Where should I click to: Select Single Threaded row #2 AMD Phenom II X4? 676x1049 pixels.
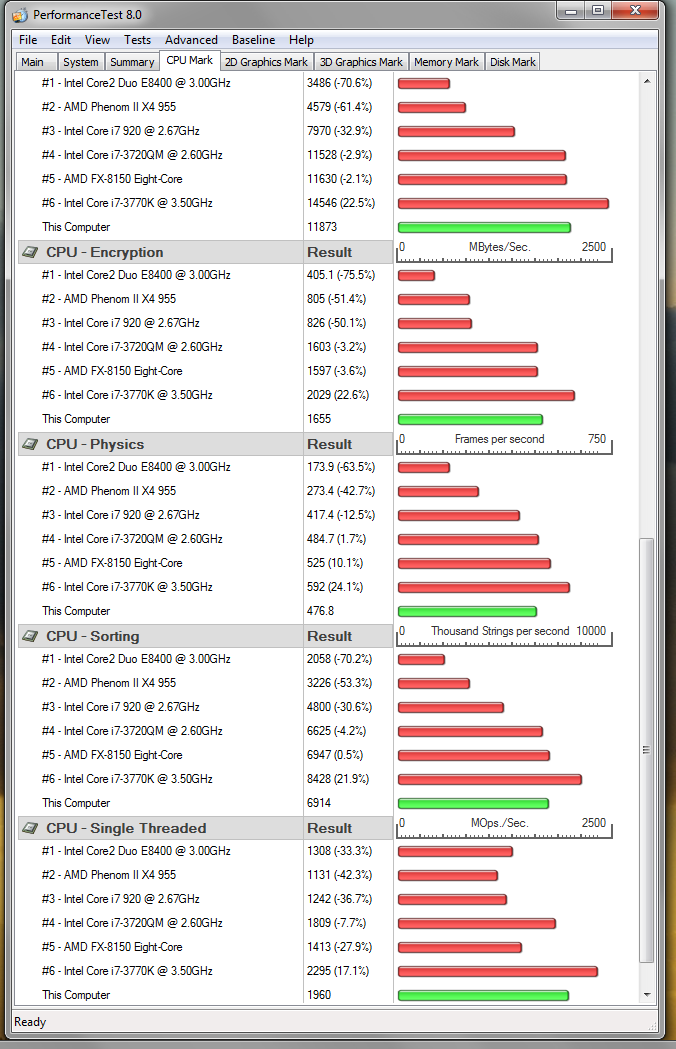tap(108, 874)
